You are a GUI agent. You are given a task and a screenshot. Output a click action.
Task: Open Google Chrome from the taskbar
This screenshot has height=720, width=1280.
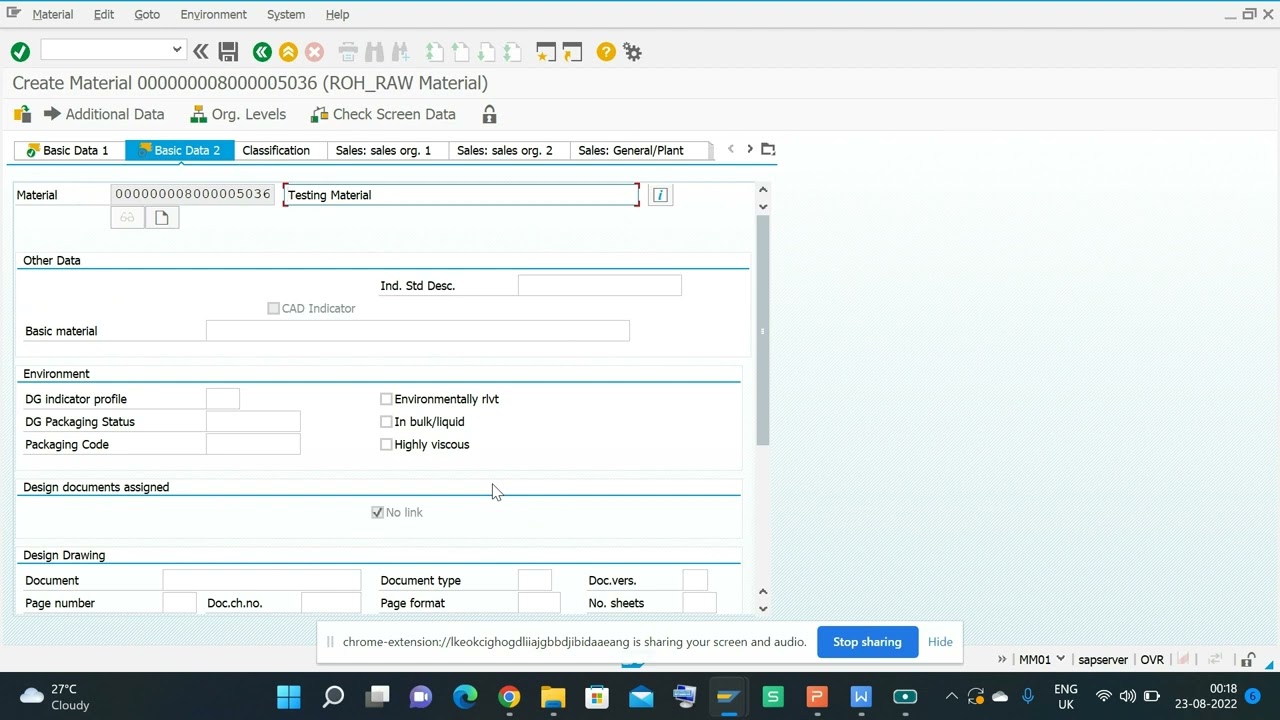coord(509,697)
